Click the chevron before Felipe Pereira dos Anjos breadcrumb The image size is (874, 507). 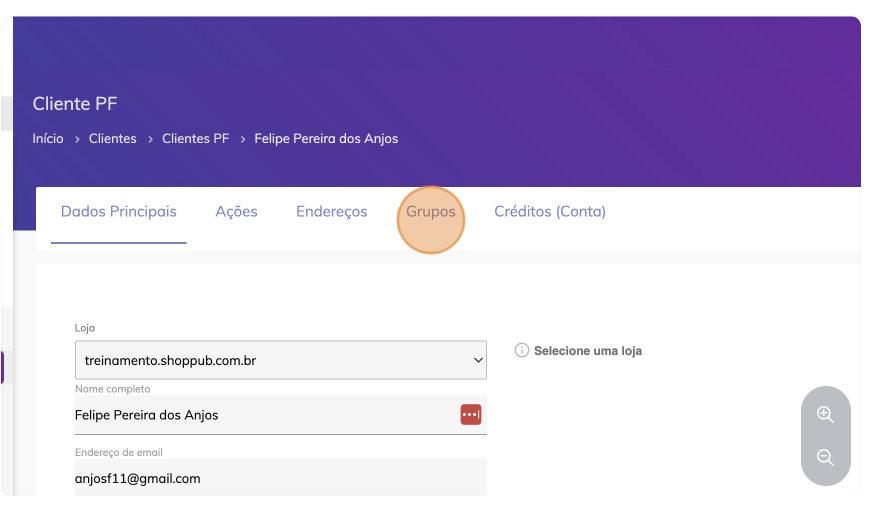pyautogui.click(x=242, y=139)
